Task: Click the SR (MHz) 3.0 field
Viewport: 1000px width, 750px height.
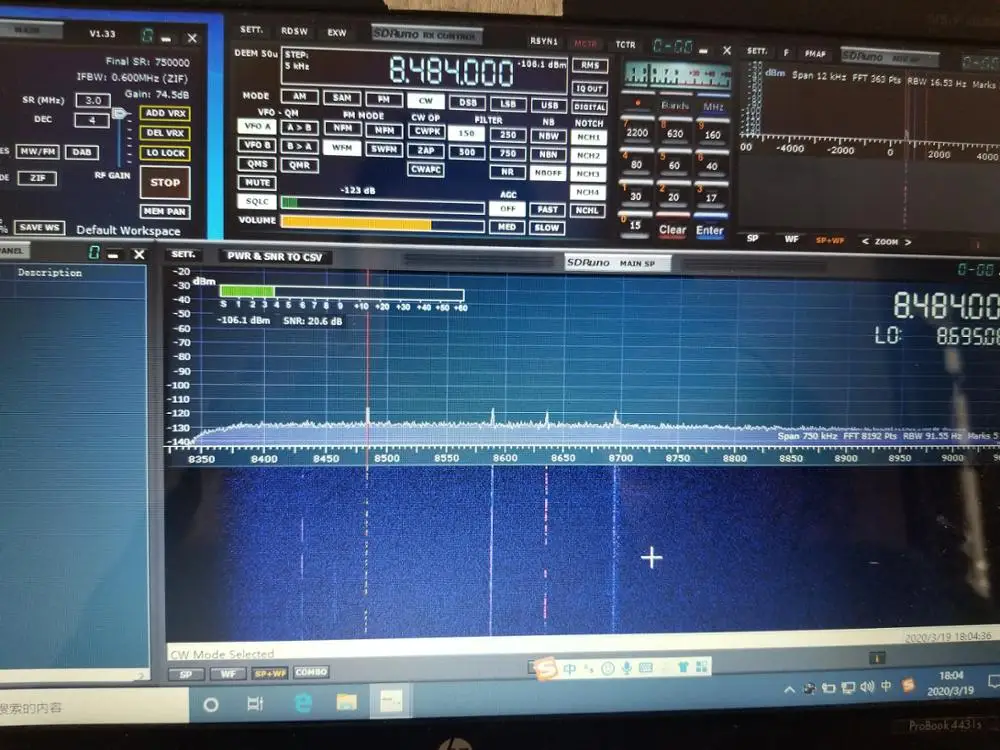Action: click(93, 100)
